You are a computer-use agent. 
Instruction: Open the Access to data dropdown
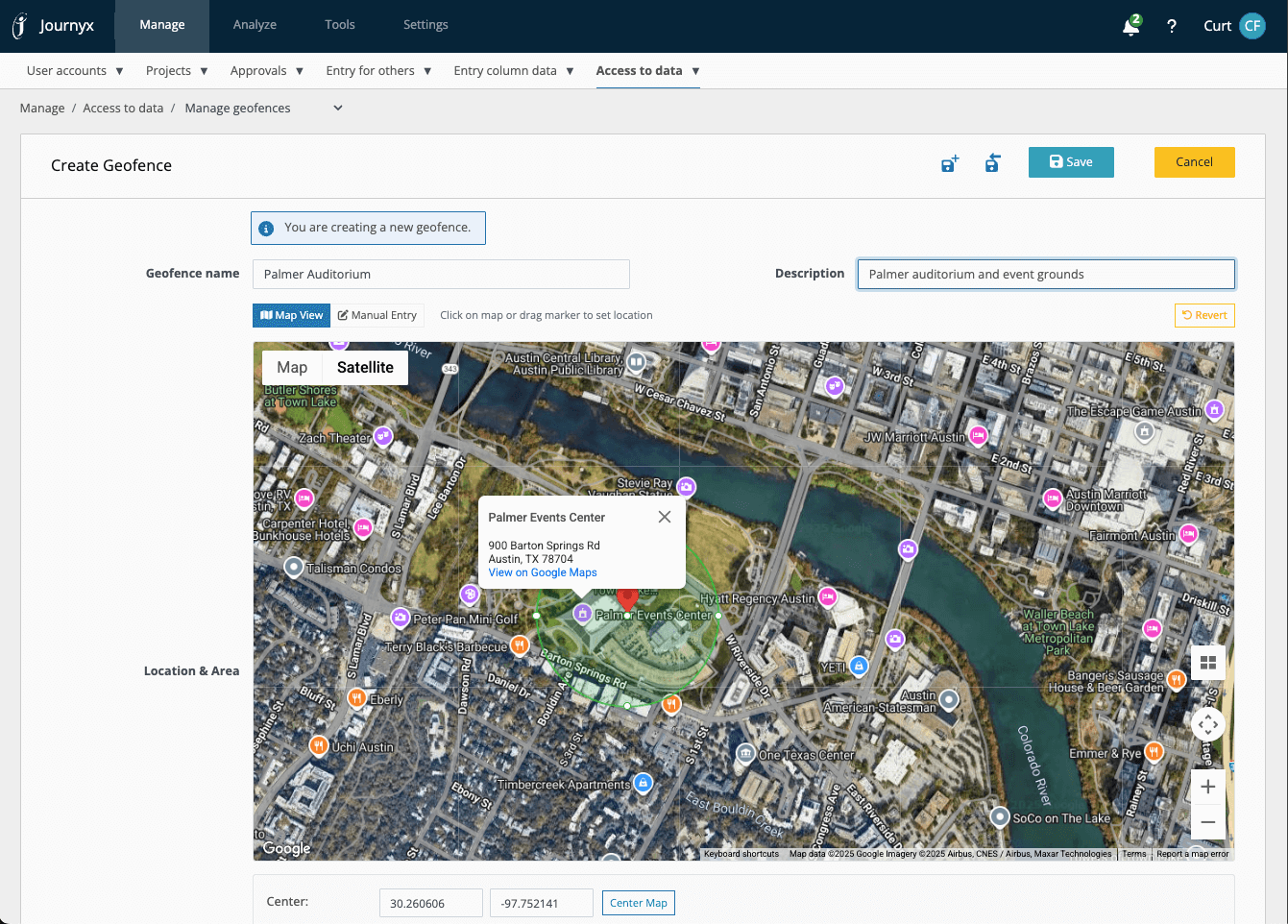coord(647,70)
